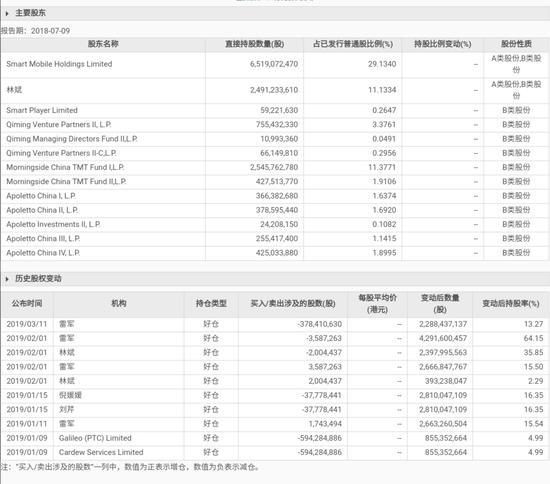Image resolution: width=550 pixels, height=484 pixels.
Task: Click the 股份性质 column header
Action: tap(516, 44)
